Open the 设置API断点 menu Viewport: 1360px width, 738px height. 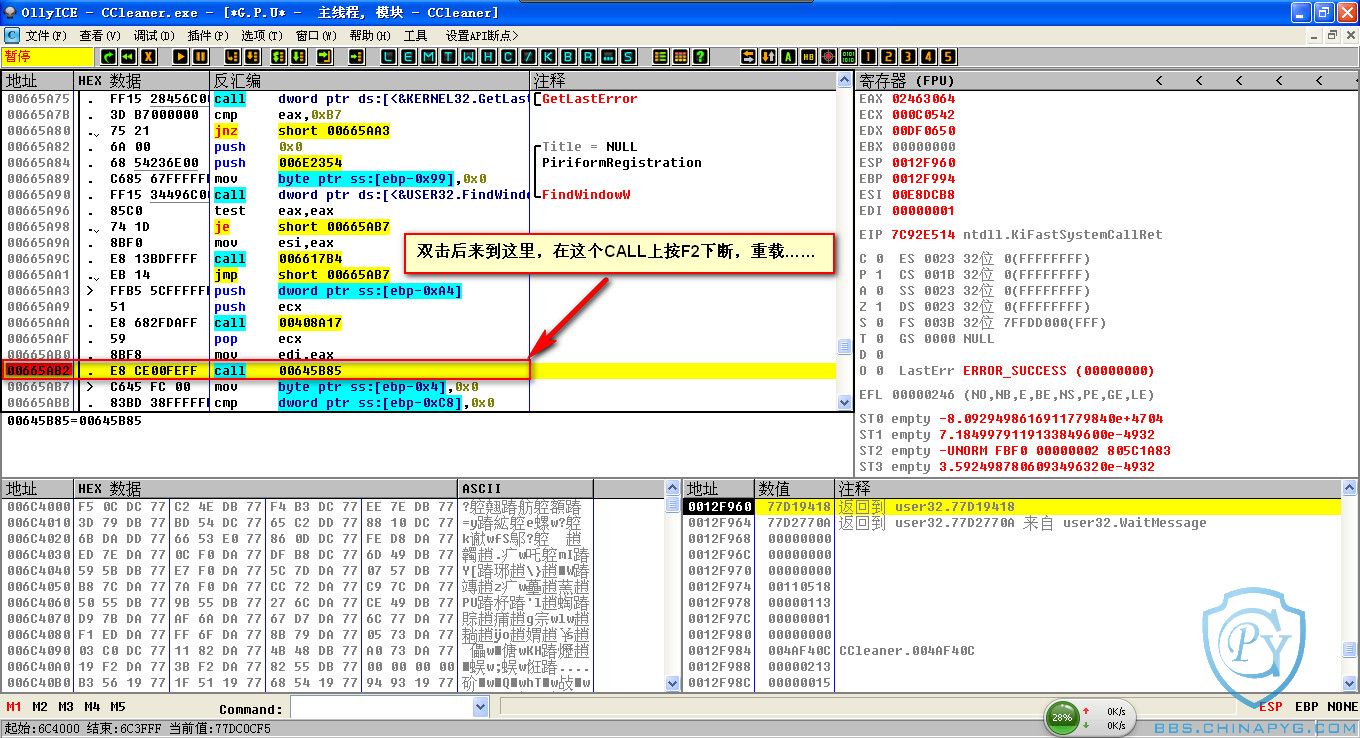pos(484,35)
